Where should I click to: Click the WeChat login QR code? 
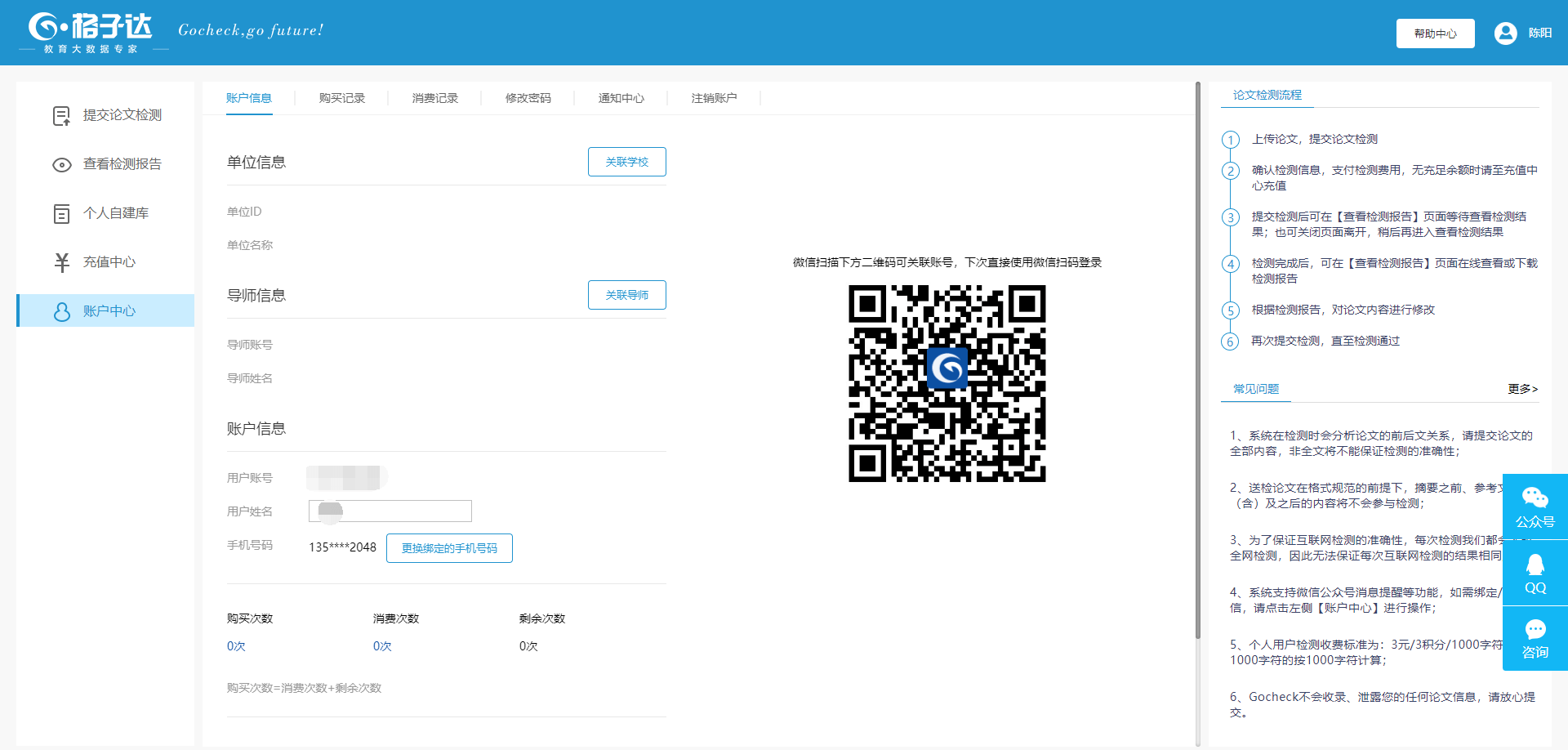(947, 383)
